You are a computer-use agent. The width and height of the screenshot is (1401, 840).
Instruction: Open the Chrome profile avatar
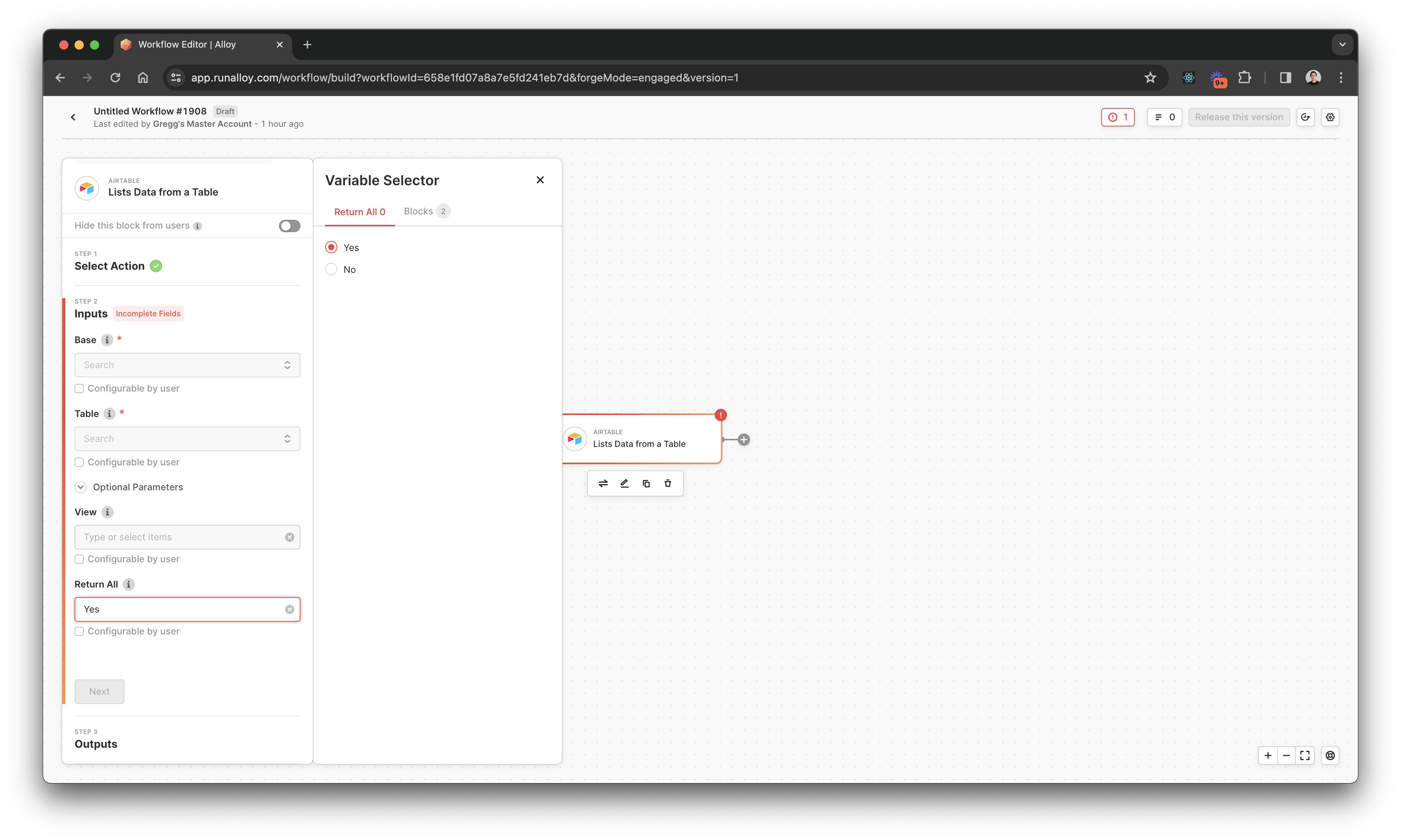pyautogui.click(x=1313, y=78)
